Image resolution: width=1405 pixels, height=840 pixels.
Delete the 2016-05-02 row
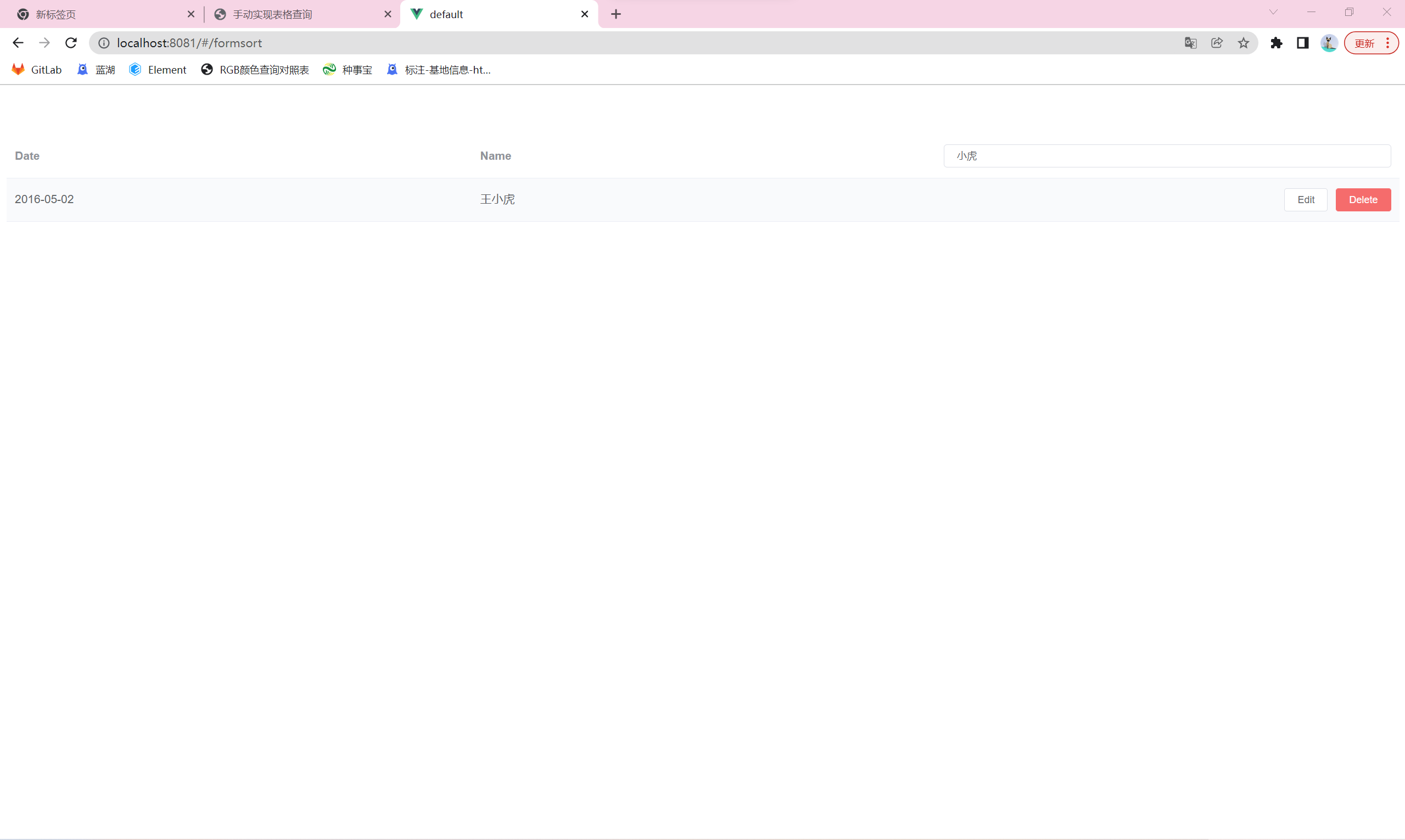coord(1363,200)
